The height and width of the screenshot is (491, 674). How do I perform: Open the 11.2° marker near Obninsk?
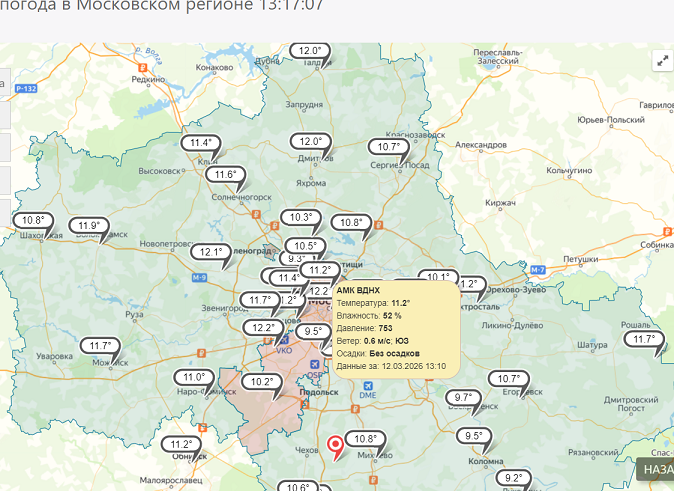pos(181,445)
